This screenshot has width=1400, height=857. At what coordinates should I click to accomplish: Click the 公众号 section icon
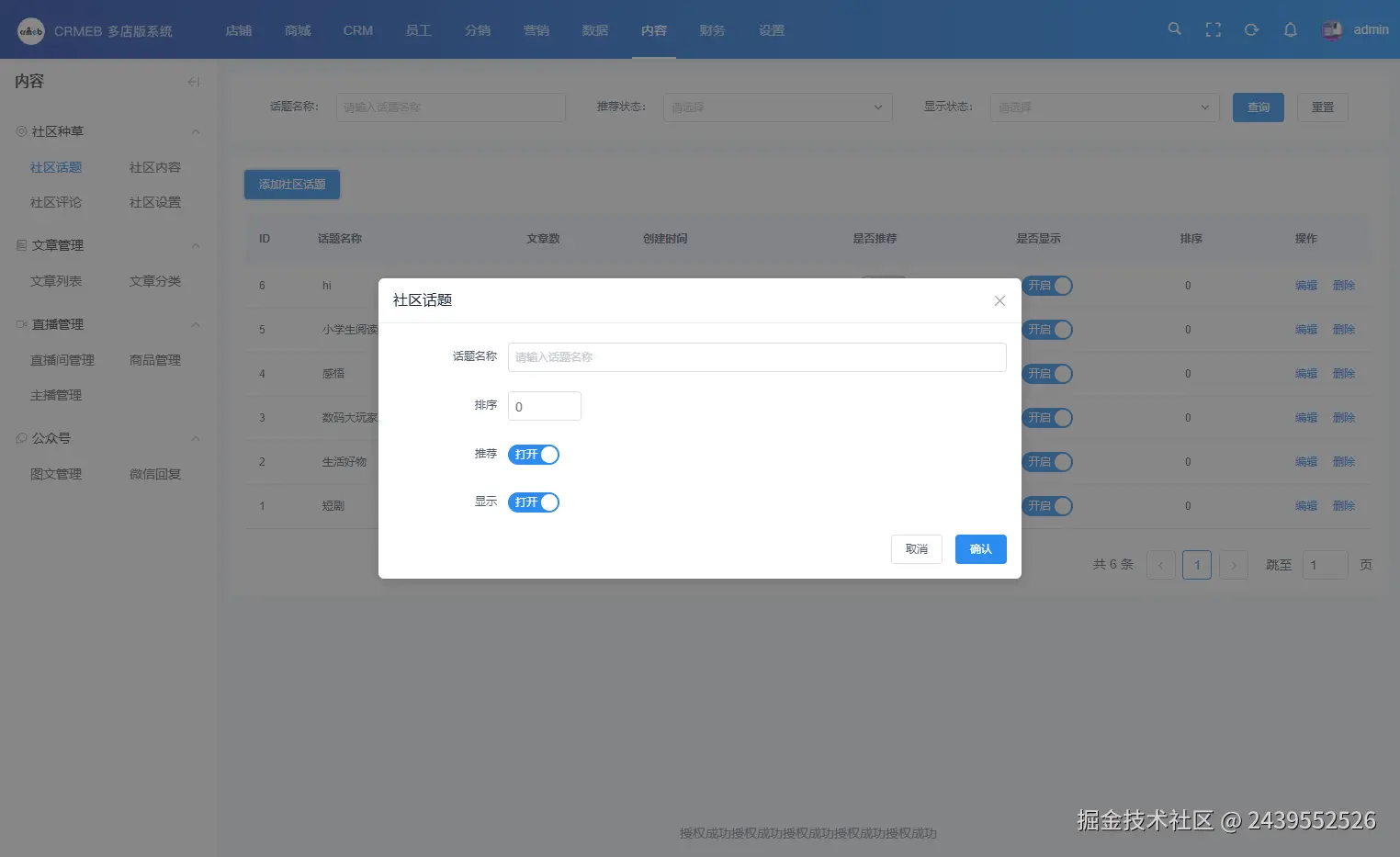click(21, 438)
